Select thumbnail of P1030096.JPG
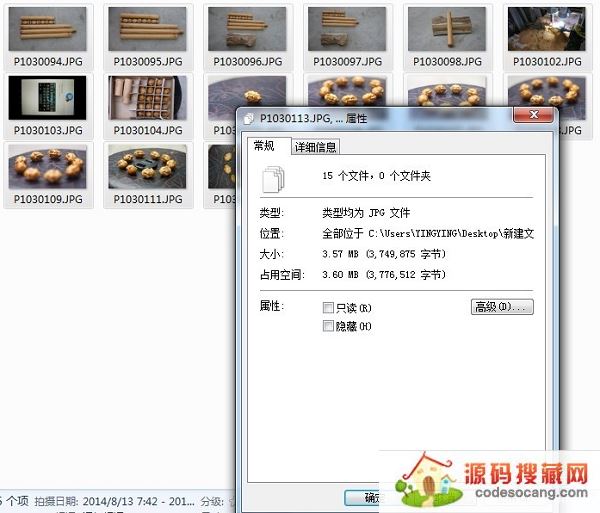The height and width of the screenshot is (513, 600). click(248, 29)
